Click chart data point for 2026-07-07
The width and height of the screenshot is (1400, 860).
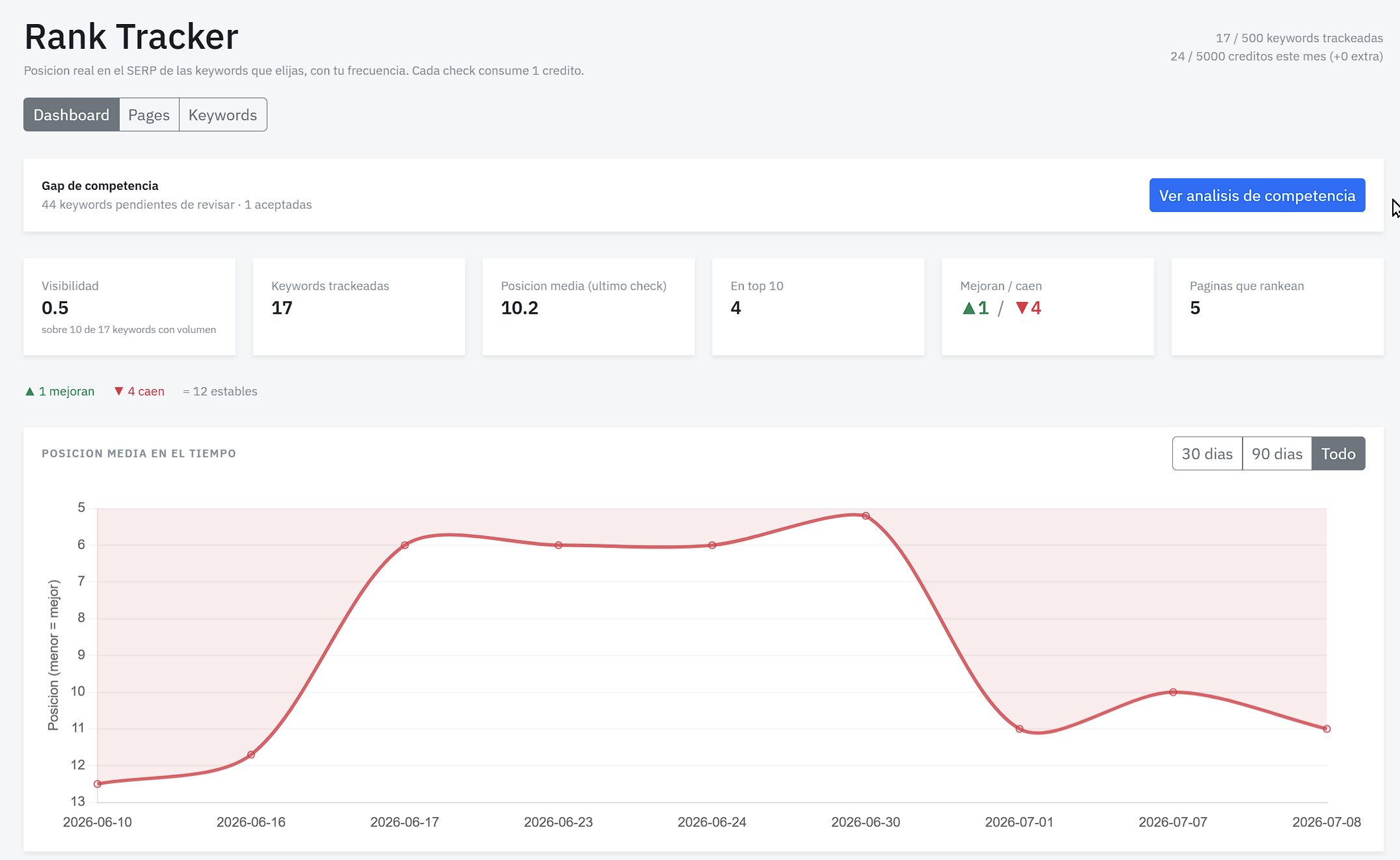(1173, 692)
